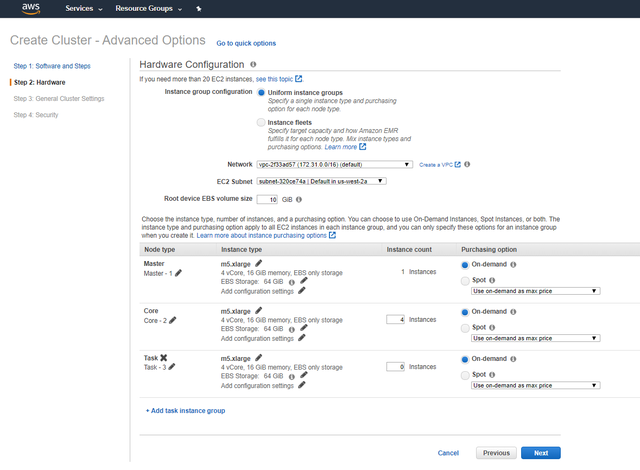Click the Master On-demand info icon
The height and width of the screenshot is (470, 640).
[x=513, y=264]
